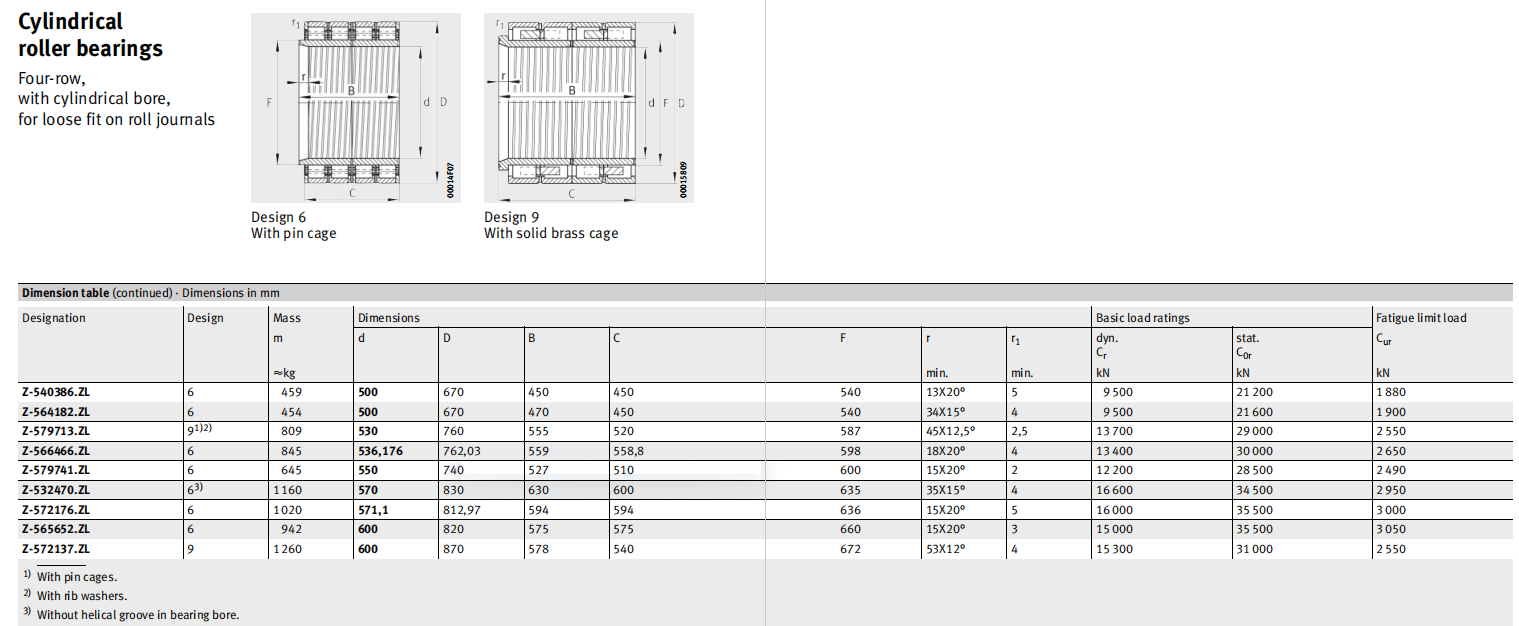Click the Design 9 solid brass cage diagram
This screenshot has width=1519, height=626.
point(588,107)
